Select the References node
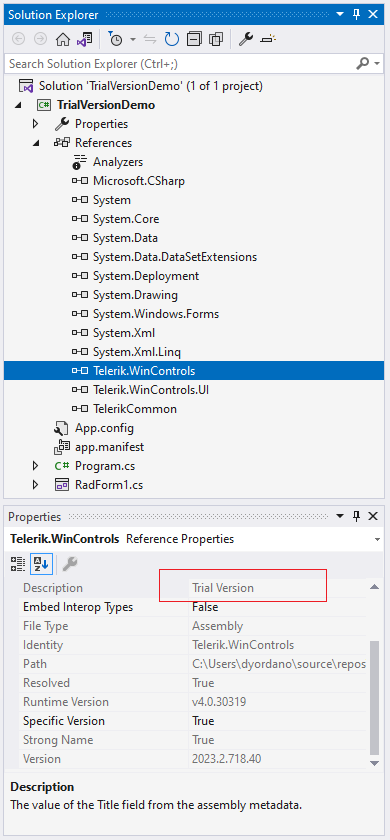Viewport: 390px width, 840px height. pos(103,143)
